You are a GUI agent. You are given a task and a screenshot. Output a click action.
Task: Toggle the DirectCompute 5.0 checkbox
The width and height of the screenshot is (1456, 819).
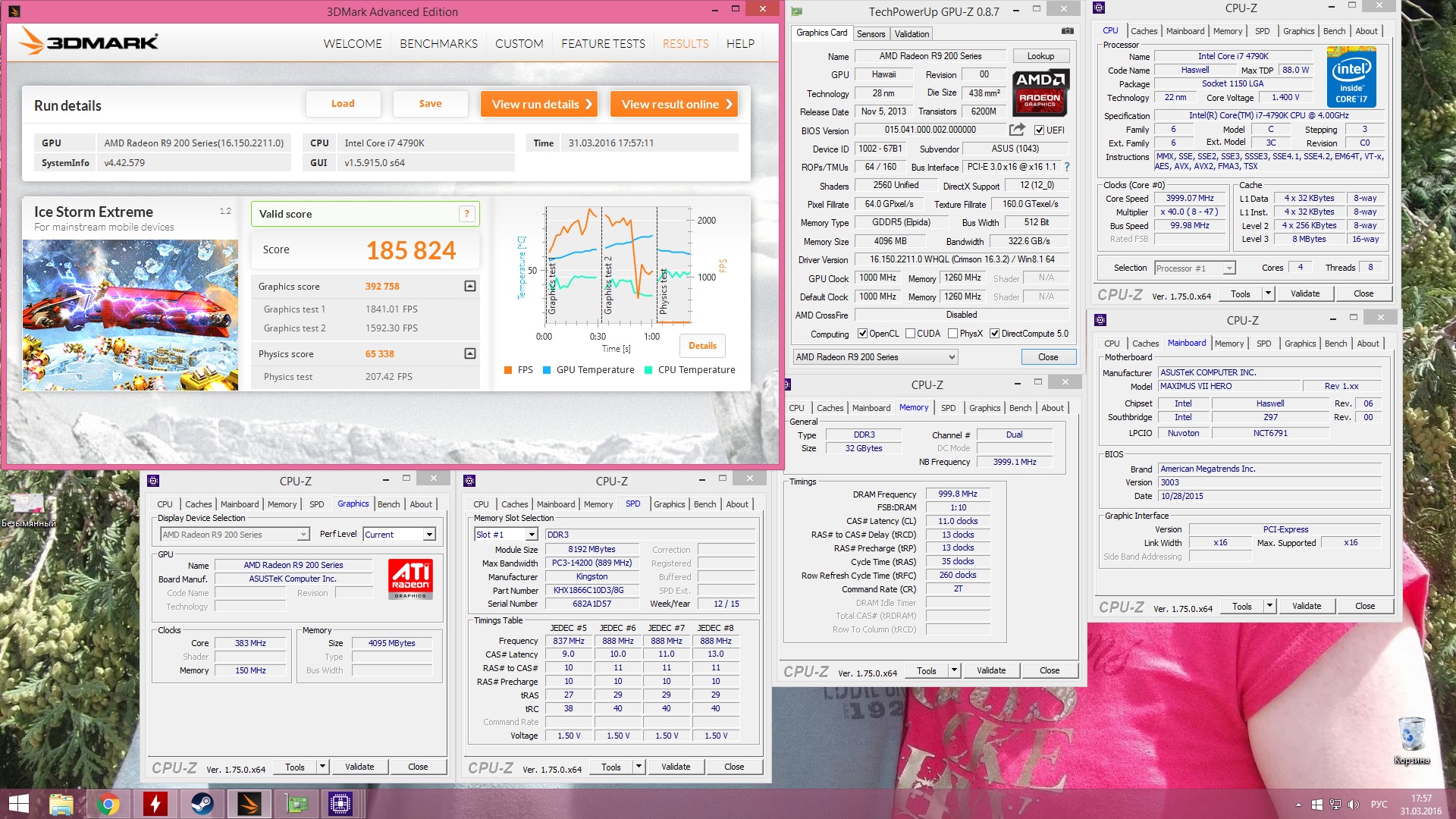(994, 334)
